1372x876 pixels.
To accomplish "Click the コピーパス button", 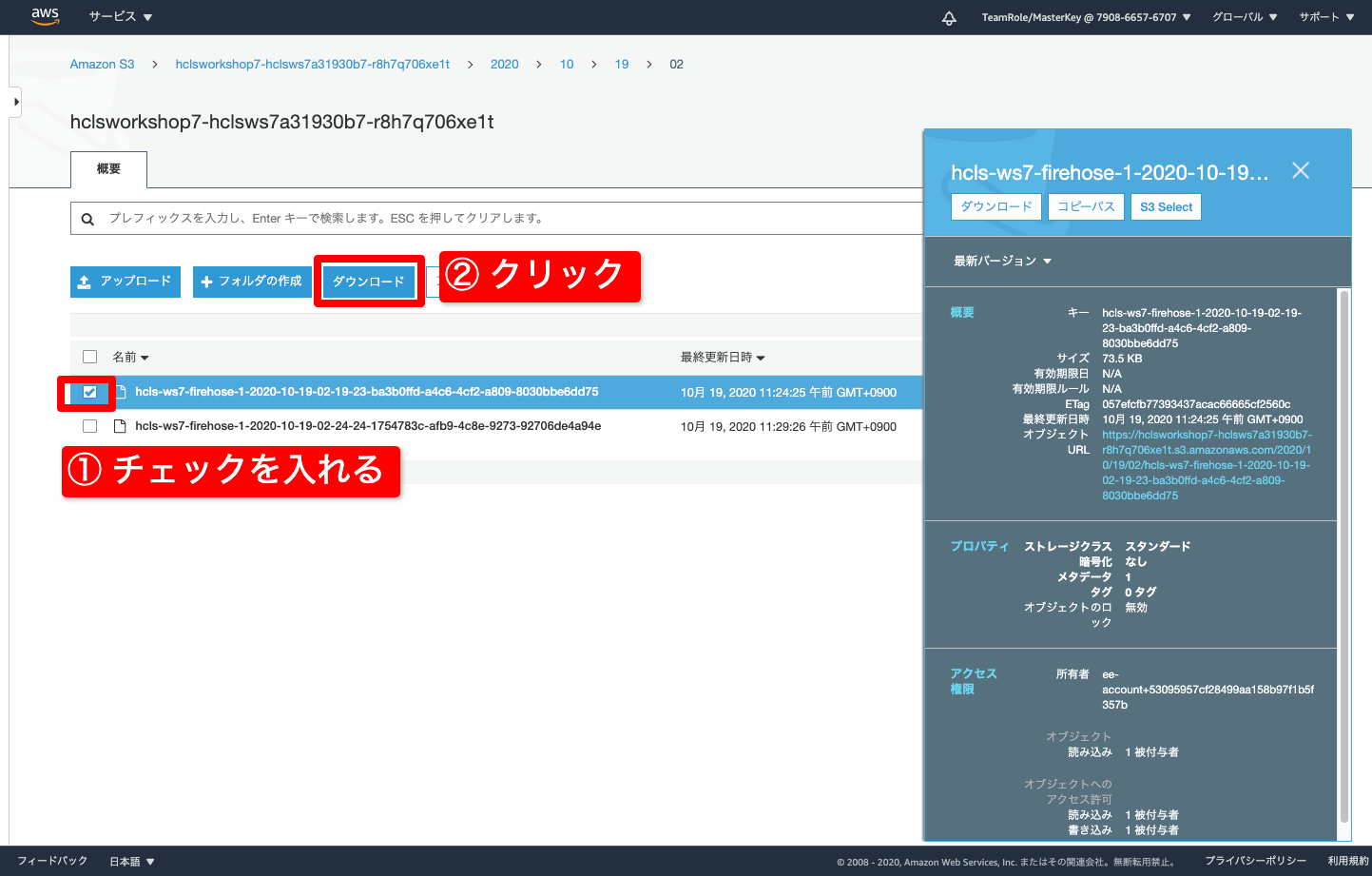I will point(1086,207).
